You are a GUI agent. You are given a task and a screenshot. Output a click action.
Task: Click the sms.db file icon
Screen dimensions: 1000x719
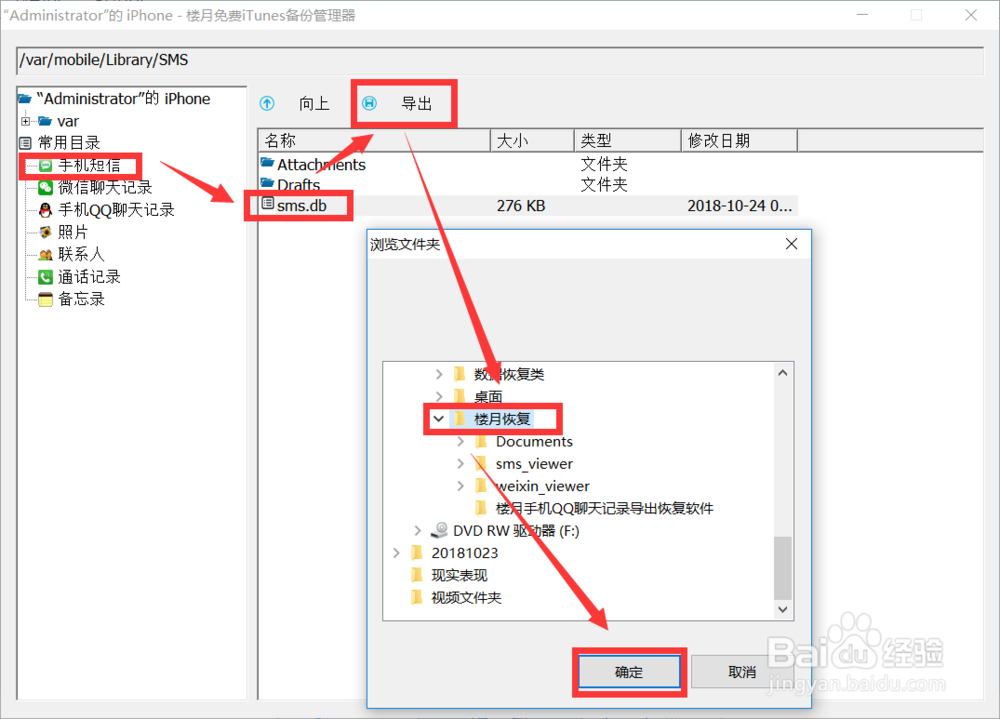pyautogui.click(x=268, y=204)
